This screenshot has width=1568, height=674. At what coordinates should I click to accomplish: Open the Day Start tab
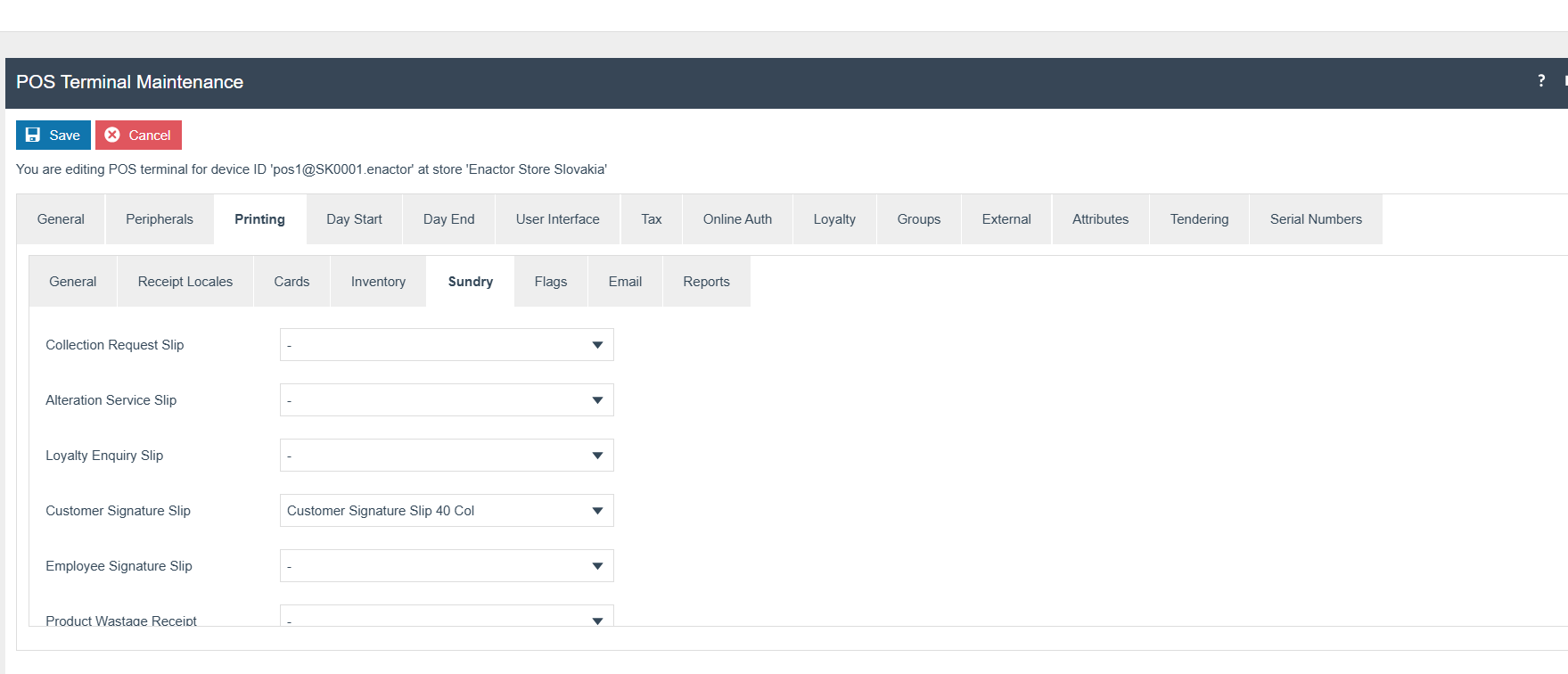point(354,219)
